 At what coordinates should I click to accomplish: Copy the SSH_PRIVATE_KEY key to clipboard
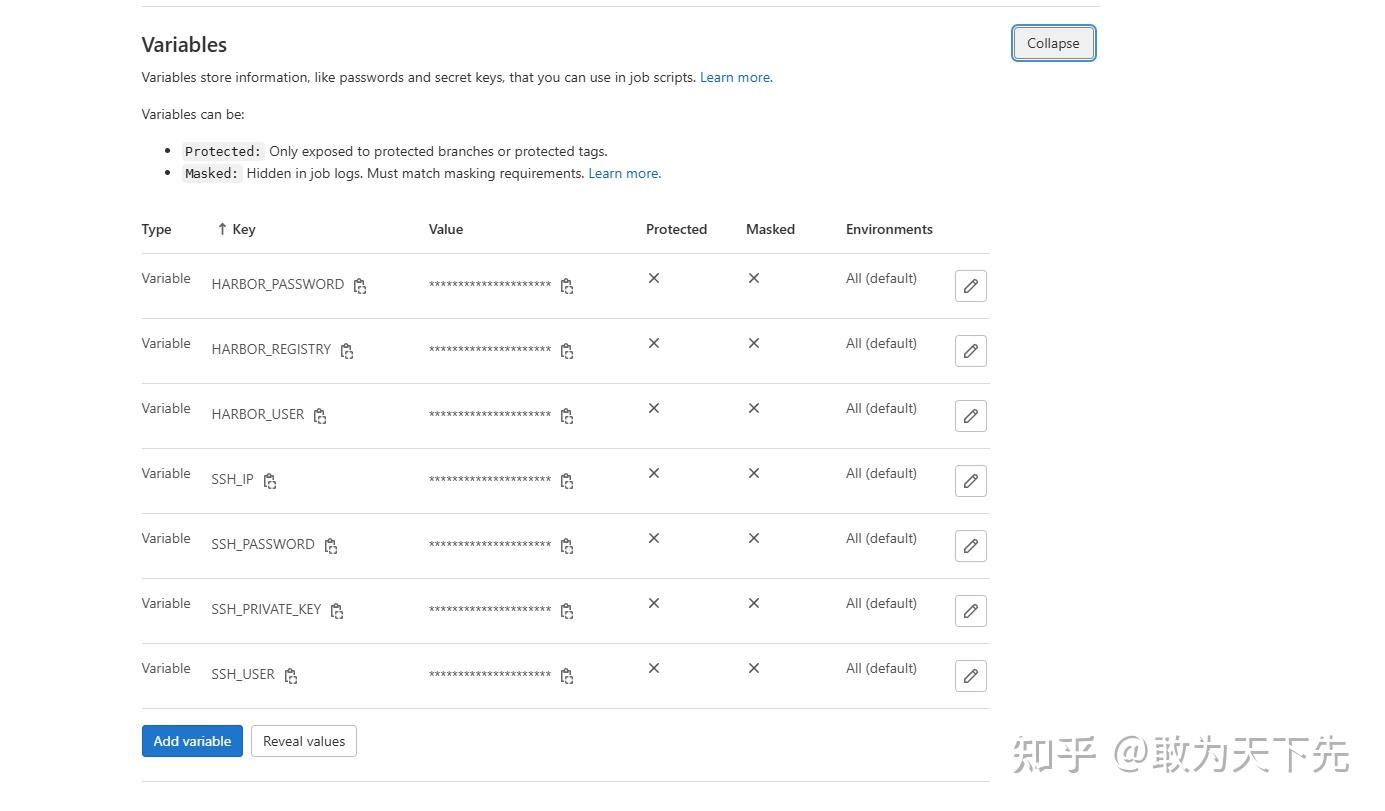(337, 610)
